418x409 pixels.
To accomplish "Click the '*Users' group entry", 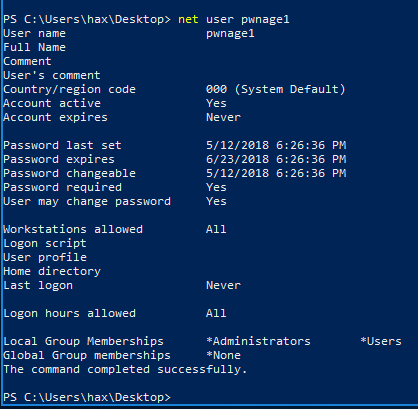I will coord(381,341).
